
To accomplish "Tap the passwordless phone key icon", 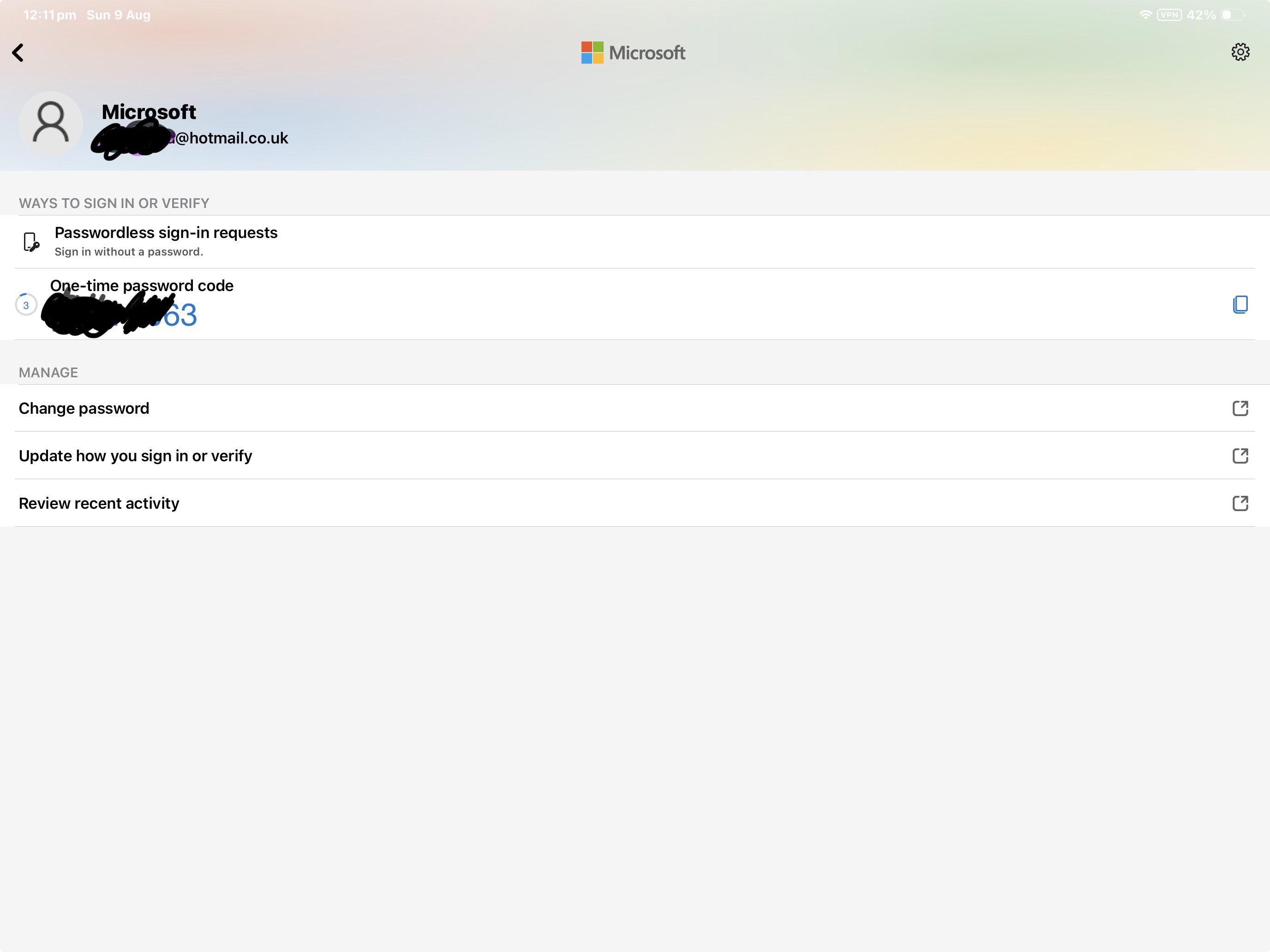I will (31, 242).
